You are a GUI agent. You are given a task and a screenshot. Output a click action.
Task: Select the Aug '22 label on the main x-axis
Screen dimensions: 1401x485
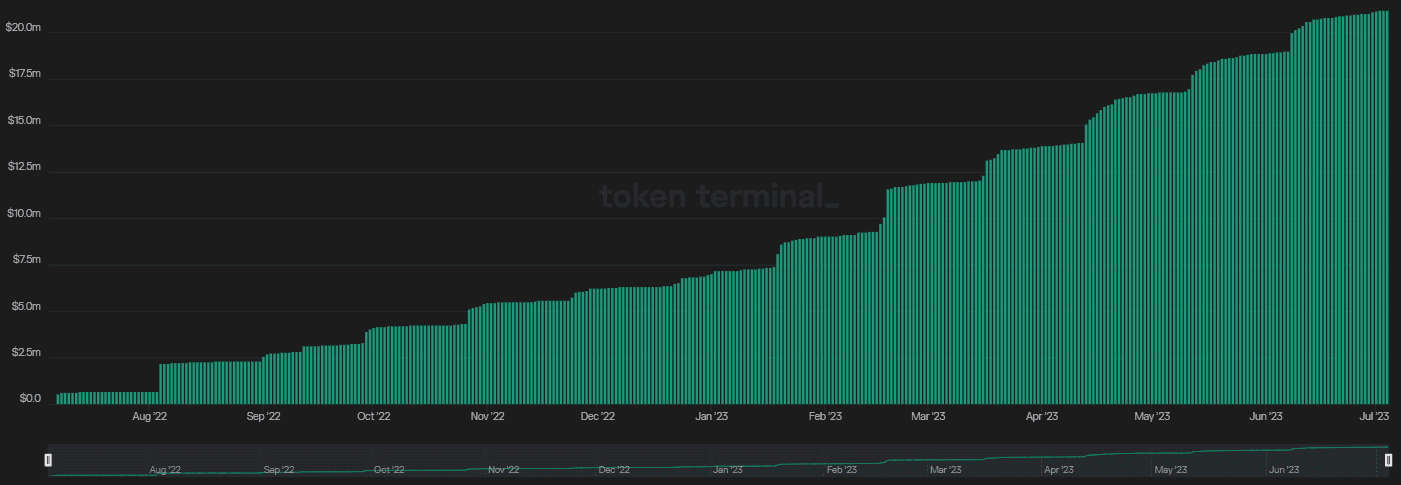(x=150, y=416)
